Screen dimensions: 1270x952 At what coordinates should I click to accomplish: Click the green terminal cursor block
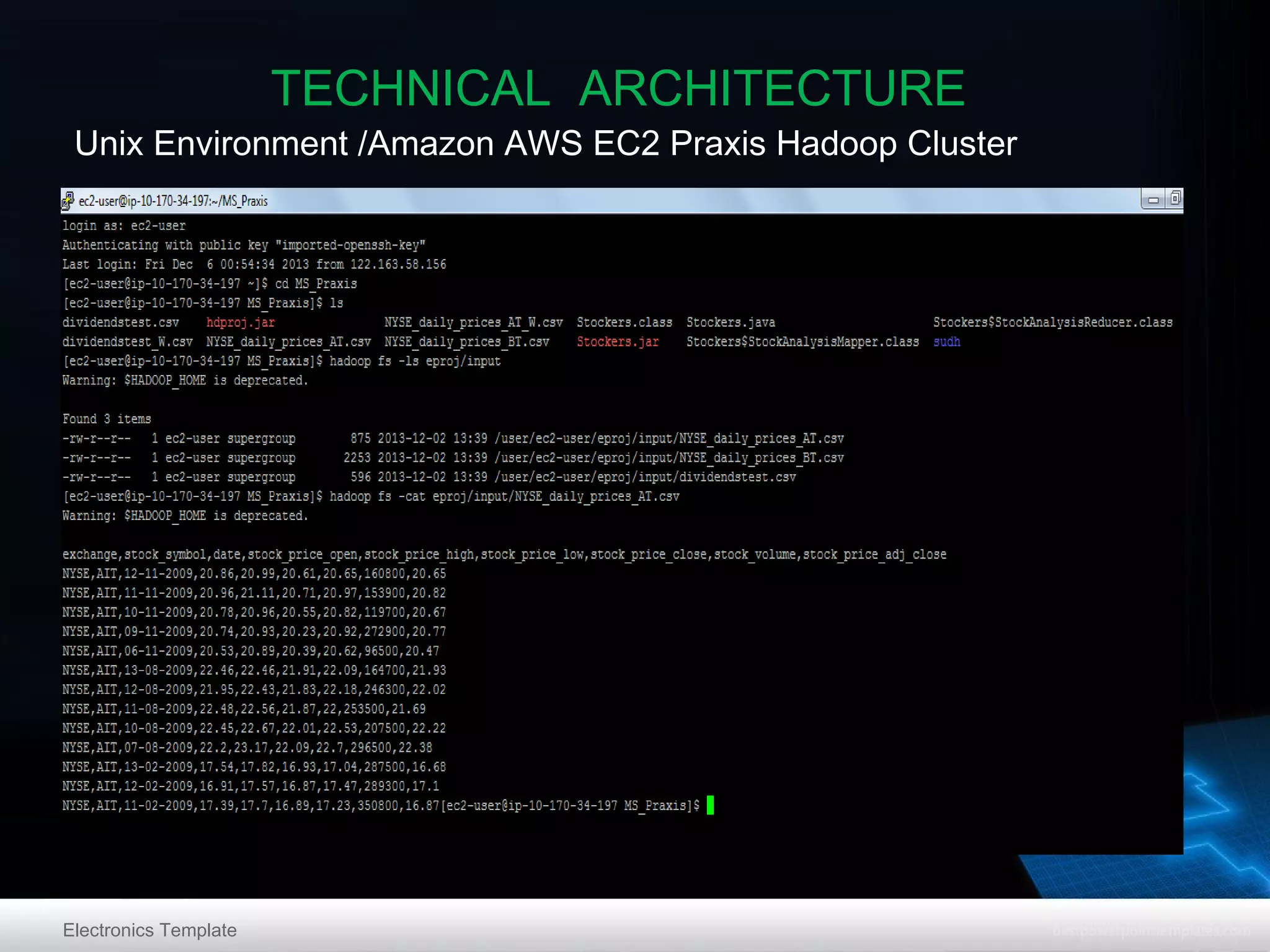(x=711, y=805)
